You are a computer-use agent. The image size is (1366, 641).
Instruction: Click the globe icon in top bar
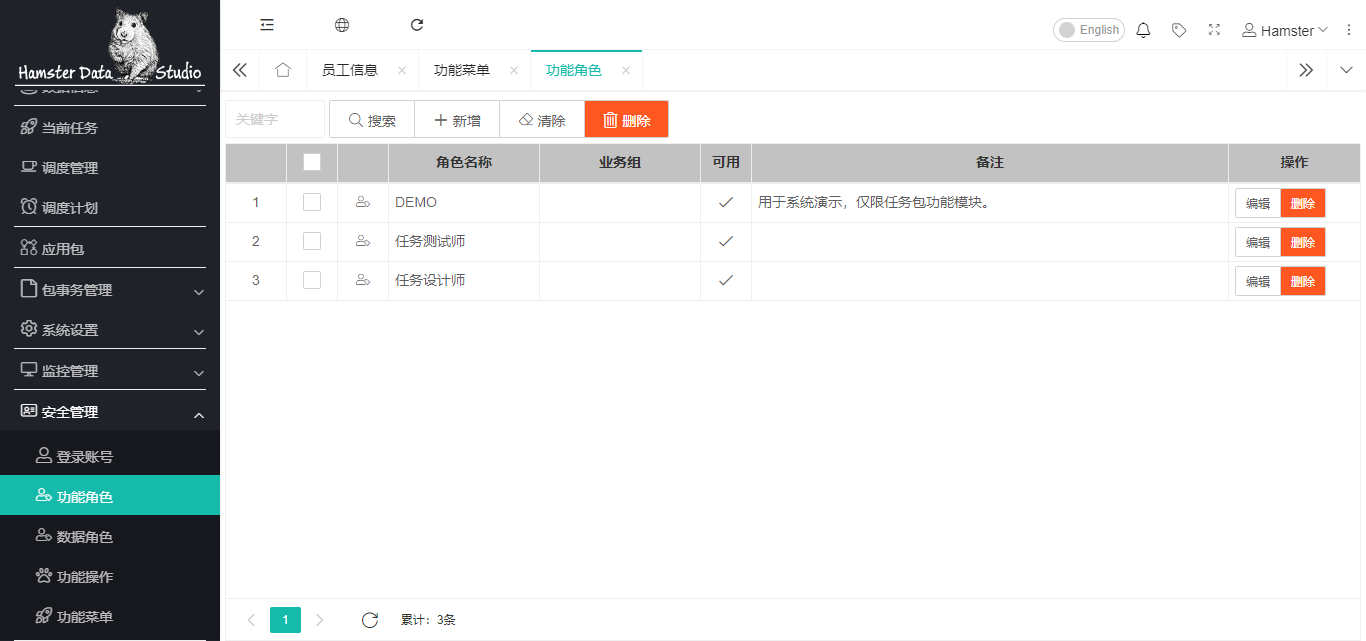point(342,25)
